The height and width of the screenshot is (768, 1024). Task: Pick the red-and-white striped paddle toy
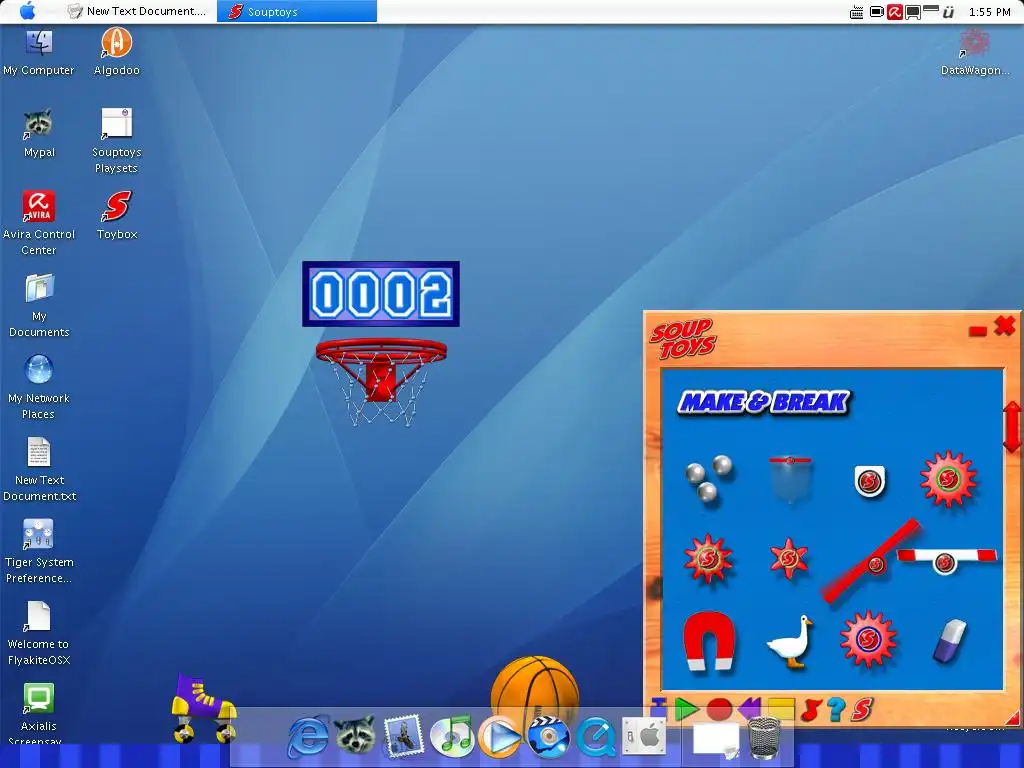pos(946,560)
